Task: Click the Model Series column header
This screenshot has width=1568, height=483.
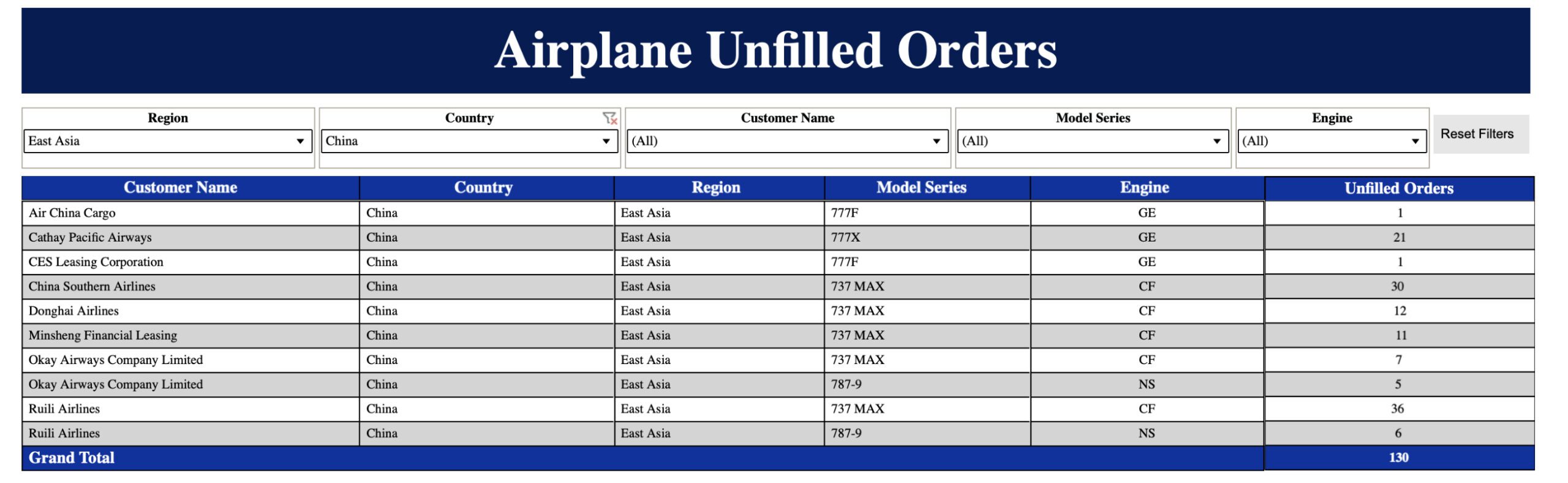Action: click(921, 188)
